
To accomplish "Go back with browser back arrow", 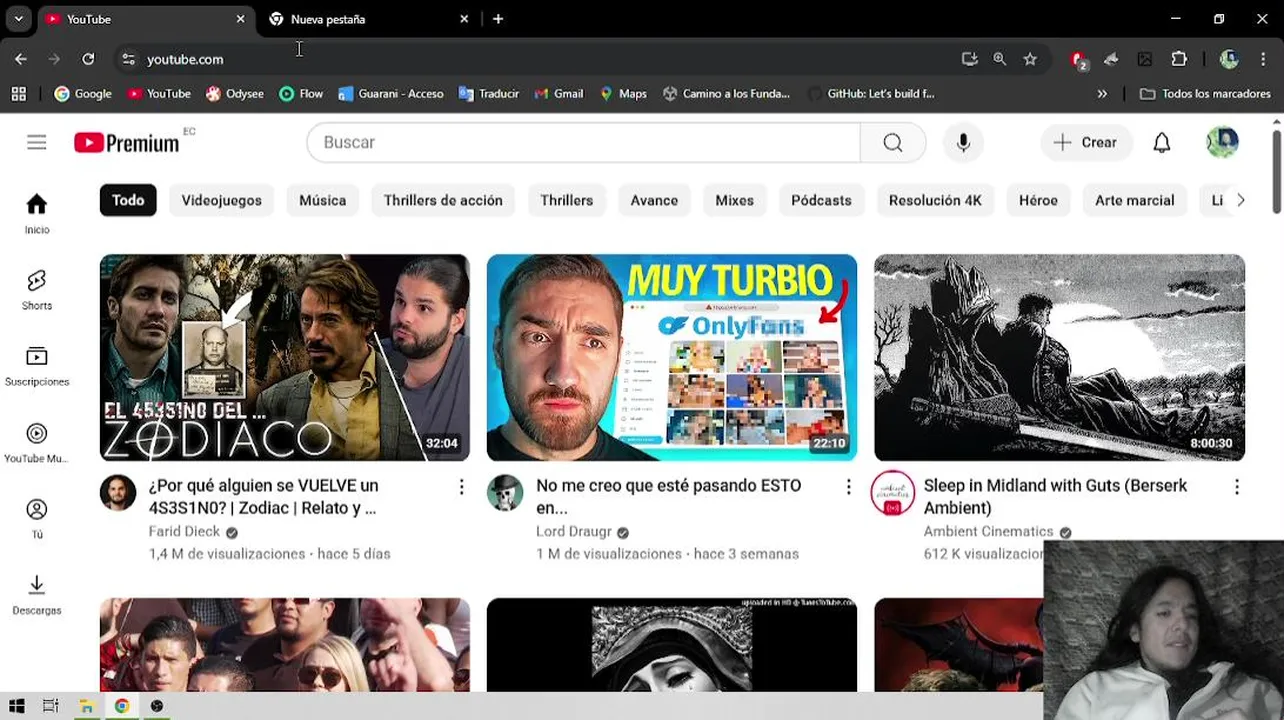I will (21, 59).
